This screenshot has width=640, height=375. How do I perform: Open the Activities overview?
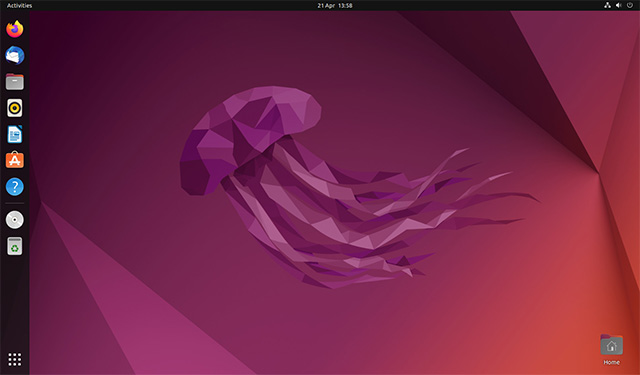[x=19, y=5]
